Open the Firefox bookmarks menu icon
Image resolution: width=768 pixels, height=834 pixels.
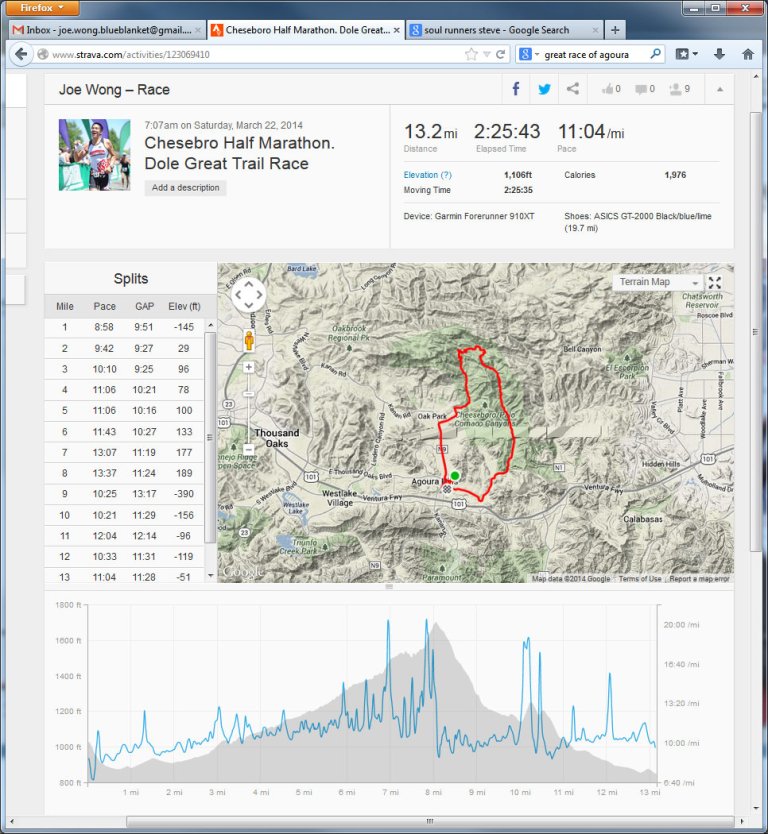coord(686,54)
